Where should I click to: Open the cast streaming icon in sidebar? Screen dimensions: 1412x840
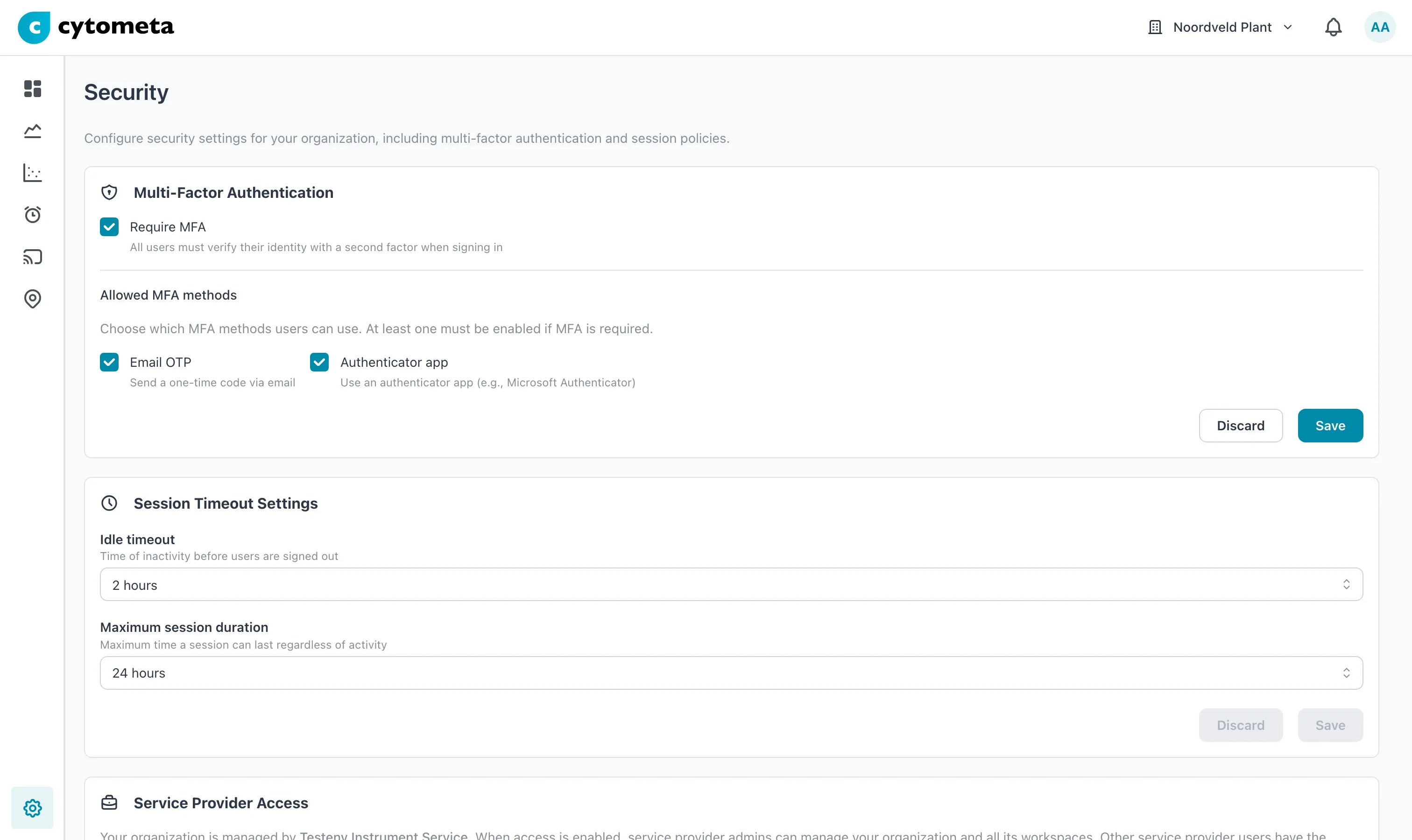tap(33, 257)
